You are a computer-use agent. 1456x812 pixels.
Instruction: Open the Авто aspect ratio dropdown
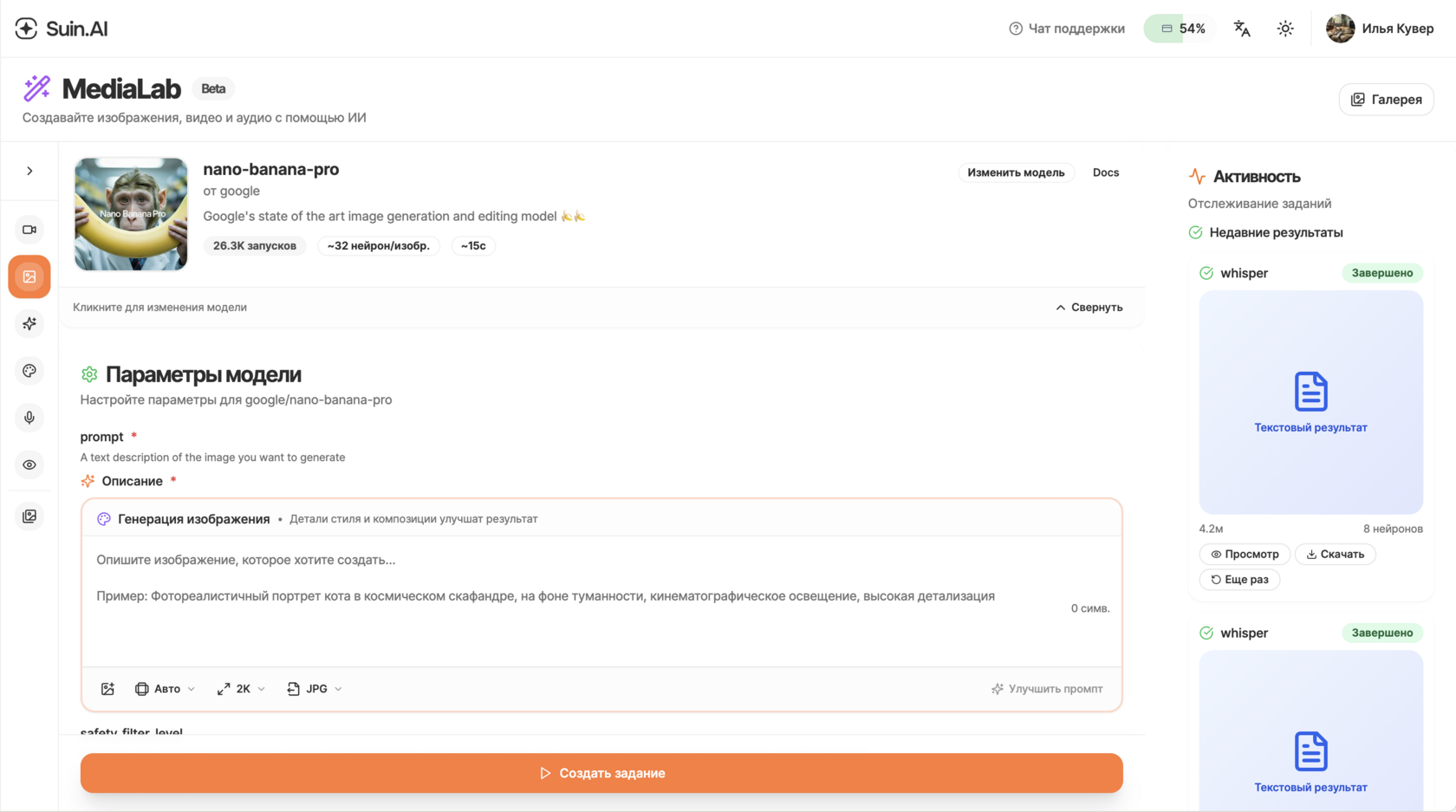[x=166, y=689]
